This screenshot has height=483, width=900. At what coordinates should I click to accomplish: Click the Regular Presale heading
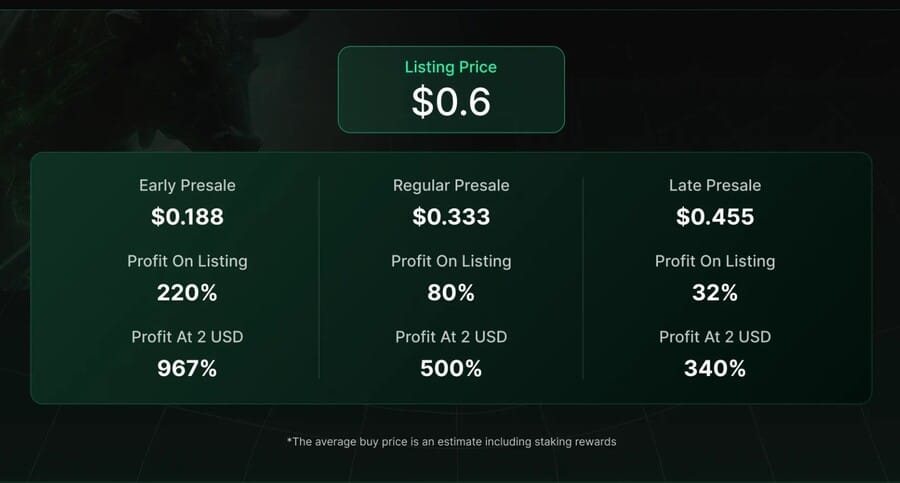[451, 185]
